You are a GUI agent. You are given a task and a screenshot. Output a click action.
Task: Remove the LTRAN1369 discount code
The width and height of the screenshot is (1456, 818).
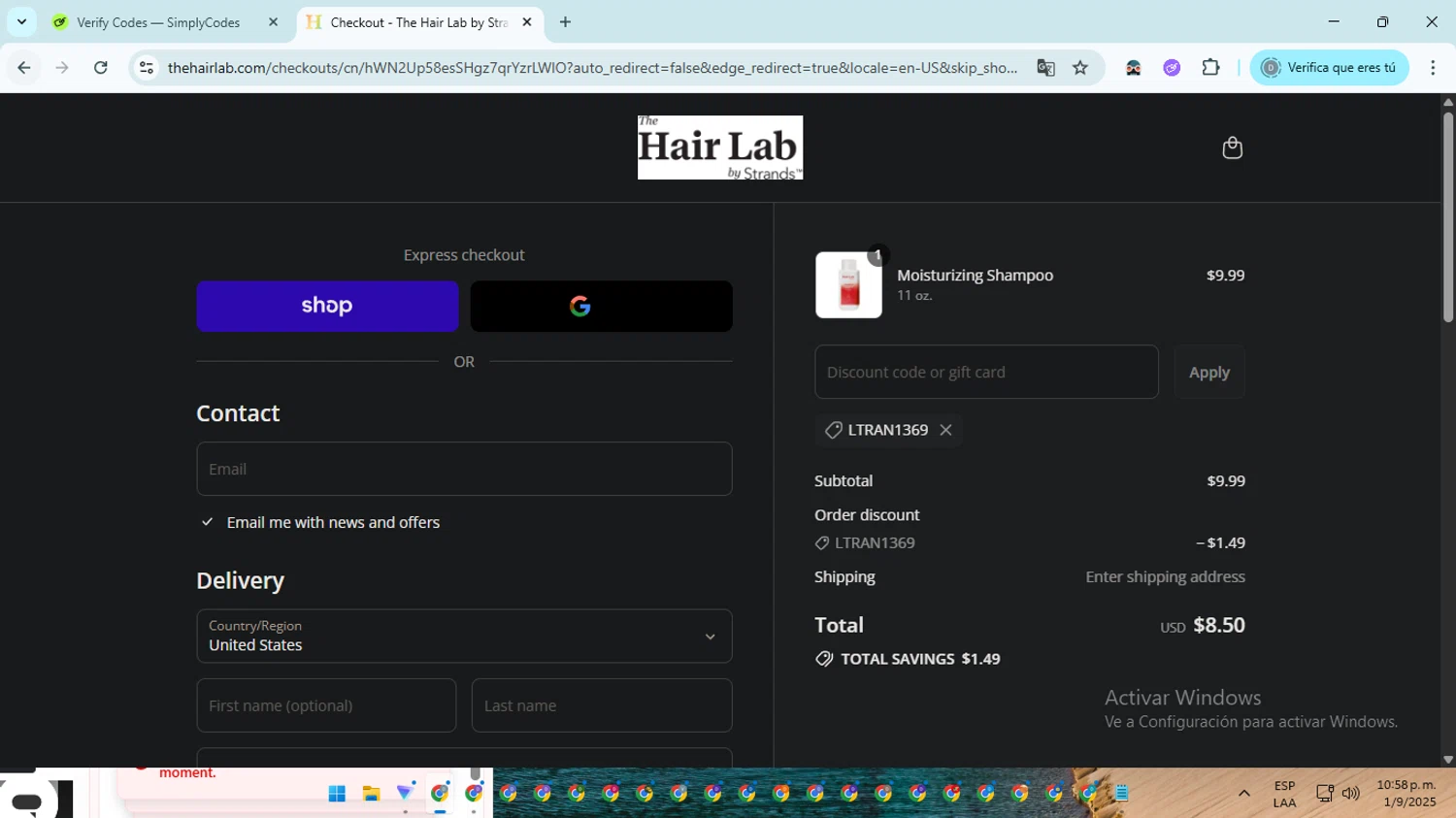click(x=945, y=430)
